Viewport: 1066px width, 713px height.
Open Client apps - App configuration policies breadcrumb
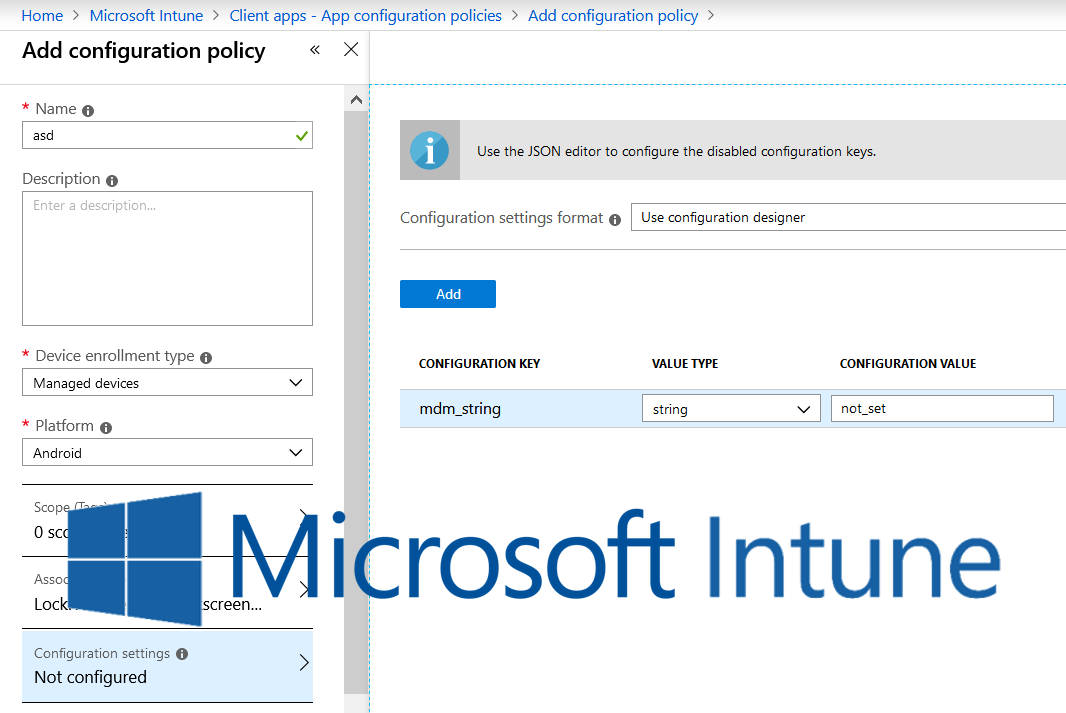click(366, 16)
